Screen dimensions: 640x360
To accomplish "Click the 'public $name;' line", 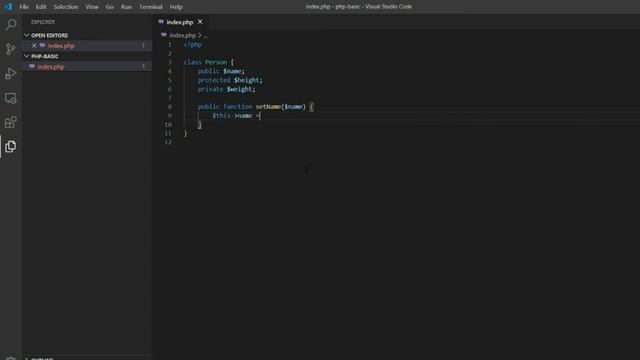I will coord(221,71).
